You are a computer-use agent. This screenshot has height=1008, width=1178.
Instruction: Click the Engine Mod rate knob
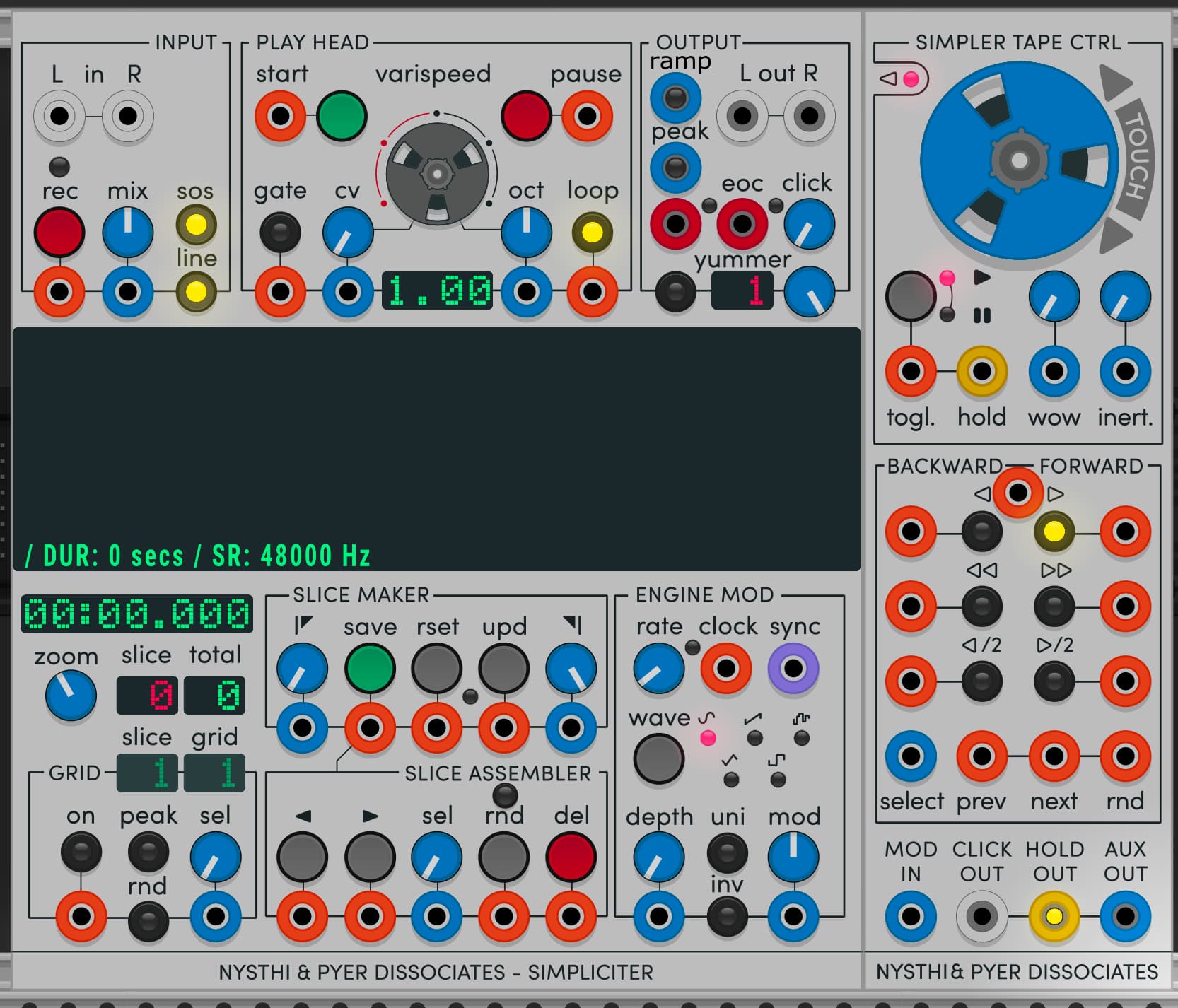659,668
